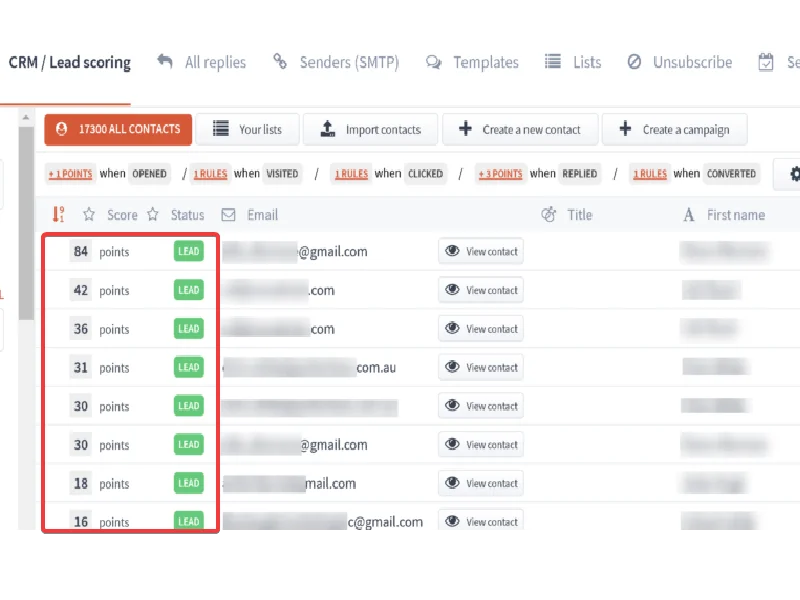Click the scrollbar up arrow at left
The width and height of the screenshot is (800, 600).
[x=26, y=118]
